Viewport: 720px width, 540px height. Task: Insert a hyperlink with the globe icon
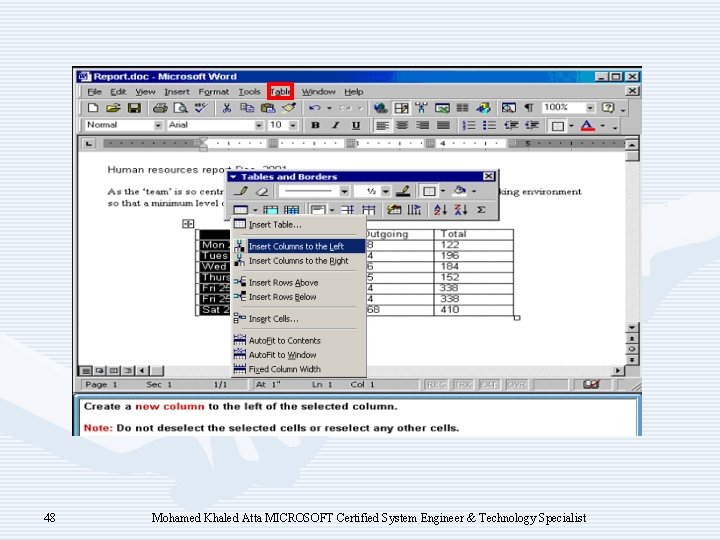[x=380, y=108]
